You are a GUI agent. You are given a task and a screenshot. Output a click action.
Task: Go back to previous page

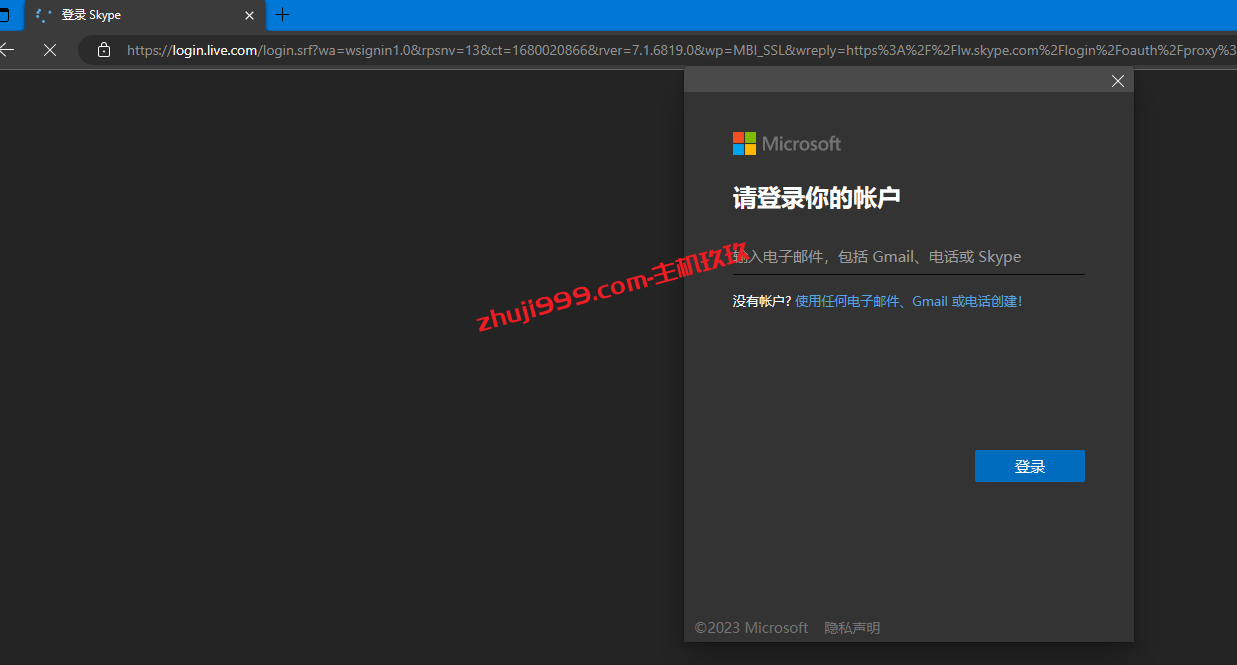point(7,49)
